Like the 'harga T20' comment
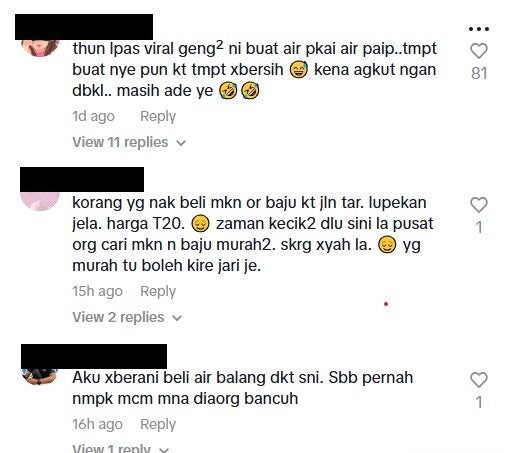The width and height of the screenshot is (518, 453). (479, 205)
